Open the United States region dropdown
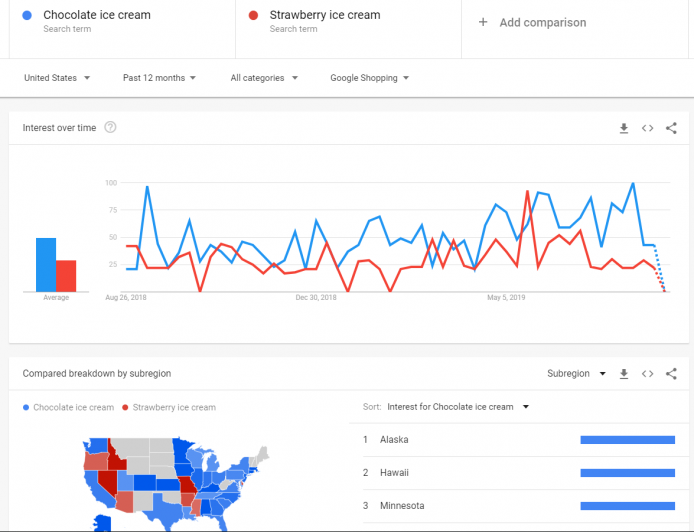694x532 pixels. 57,78
